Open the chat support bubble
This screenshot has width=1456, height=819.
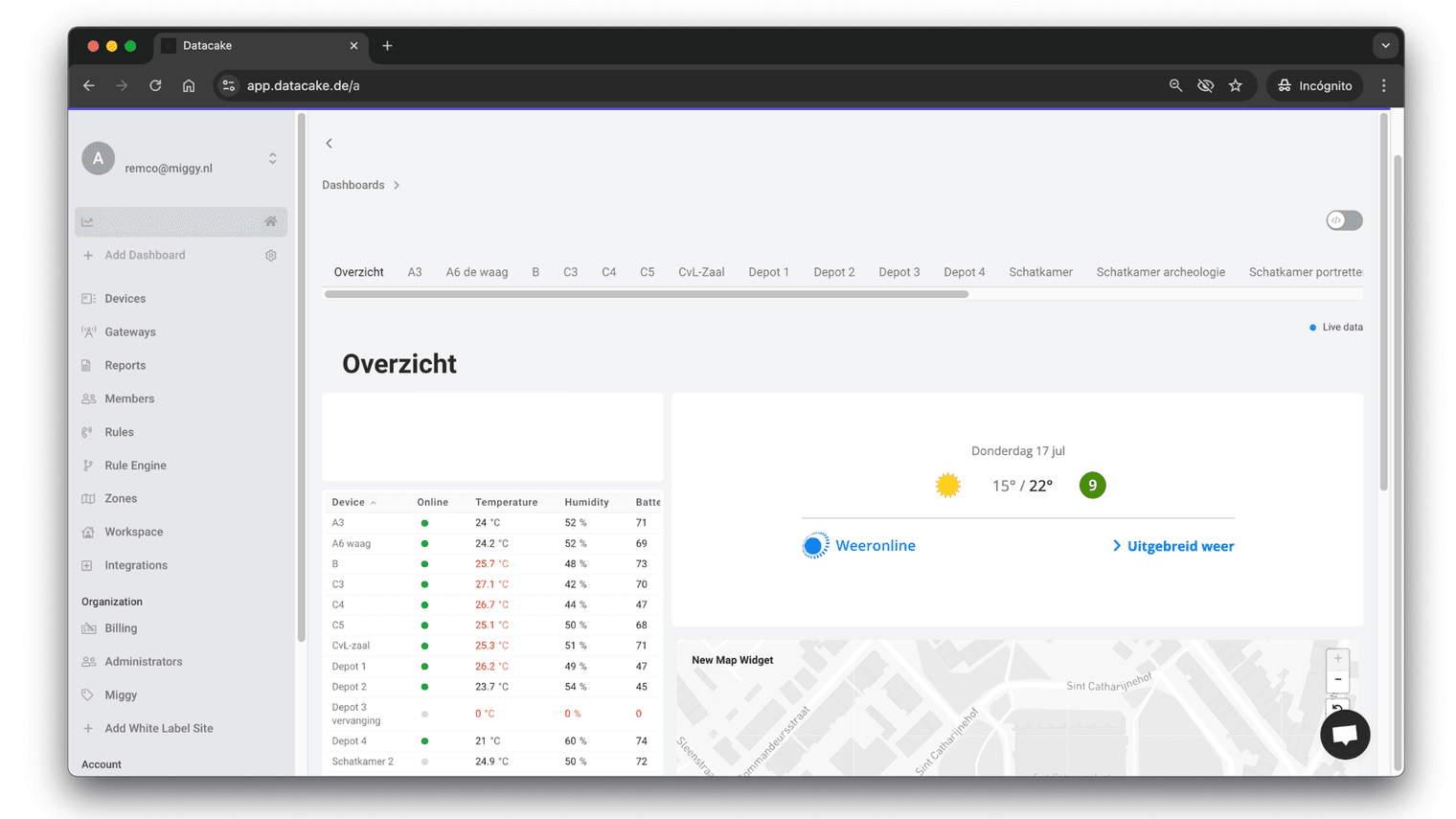1344,735
